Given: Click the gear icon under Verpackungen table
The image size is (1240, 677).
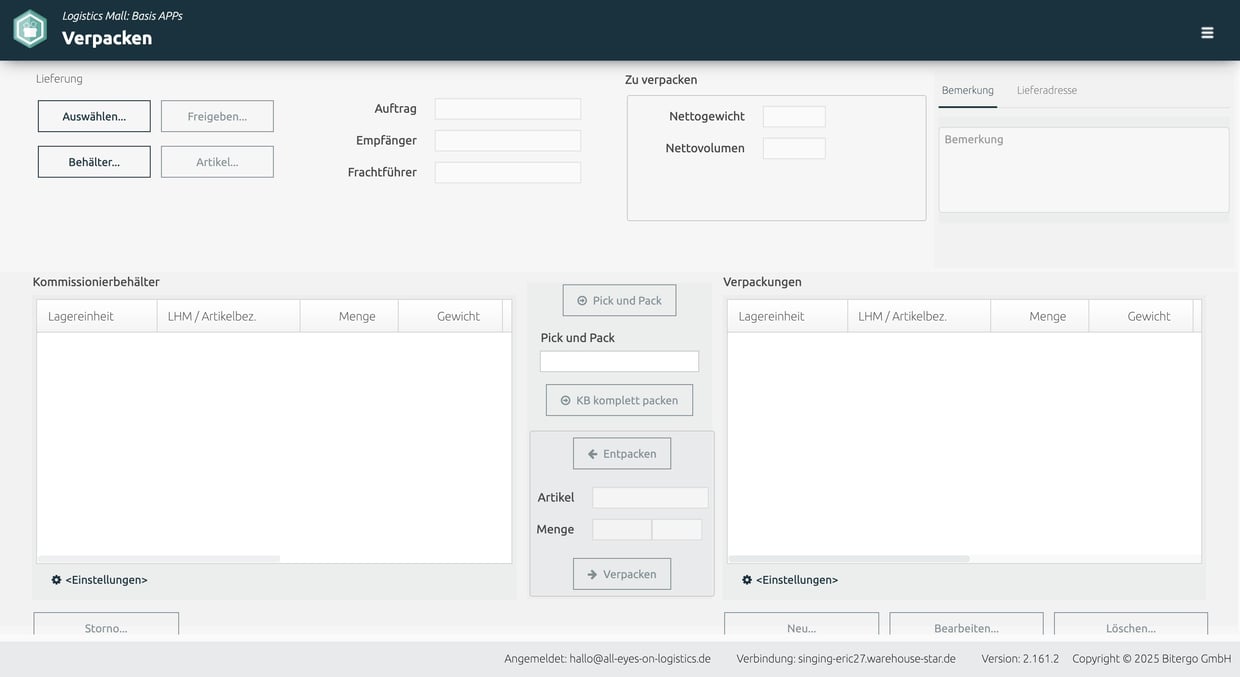Looking at the screenshot, I should coord(747,580).
